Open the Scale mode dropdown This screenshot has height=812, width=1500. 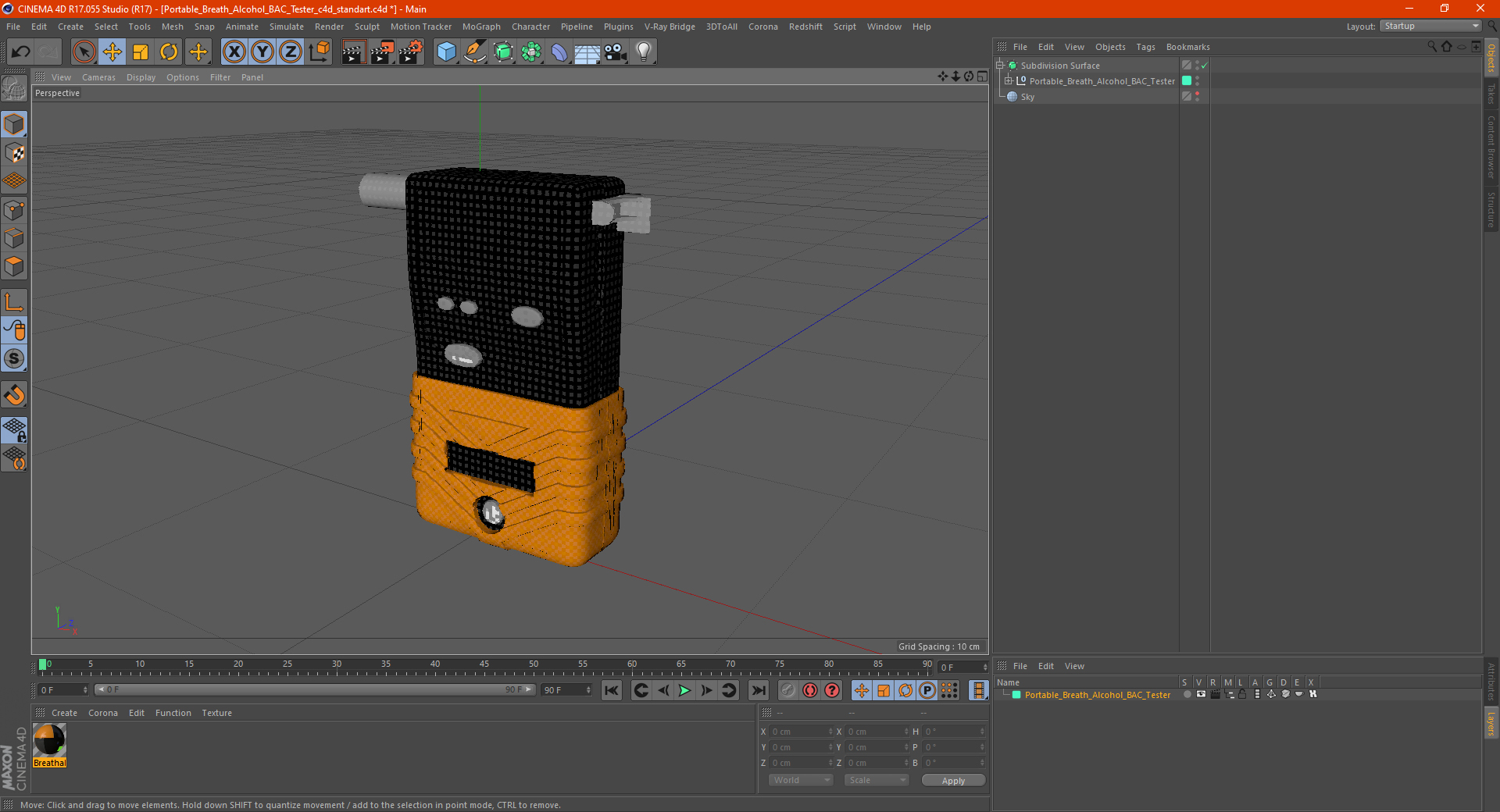(x=877, y=780)
